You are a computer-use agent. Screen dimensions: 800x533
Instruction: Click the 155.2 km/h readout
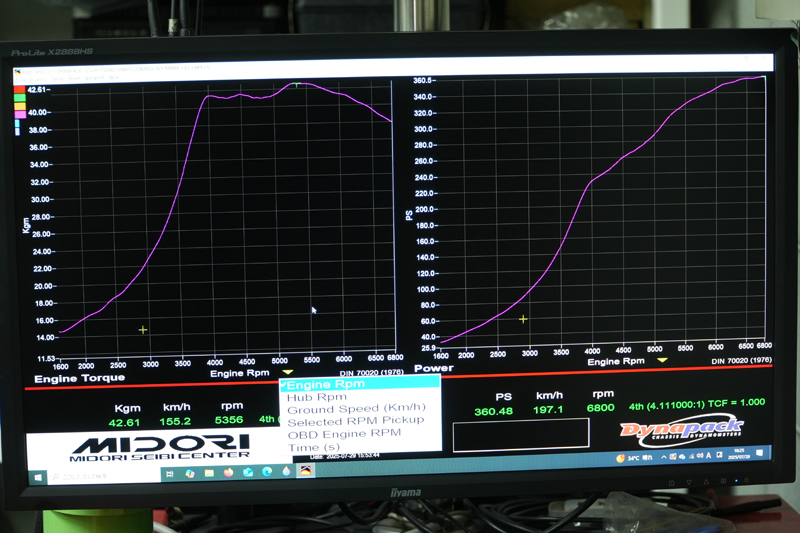pos(175,421)
